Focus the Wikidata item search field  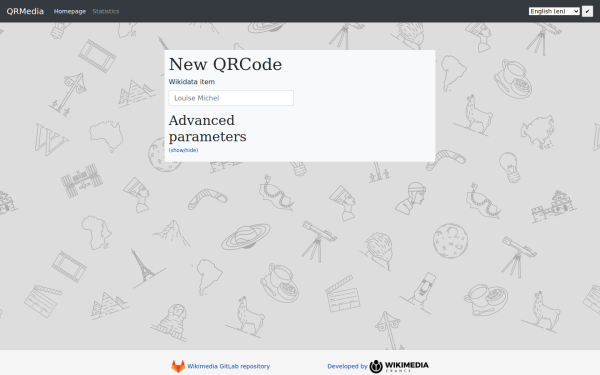231,98
